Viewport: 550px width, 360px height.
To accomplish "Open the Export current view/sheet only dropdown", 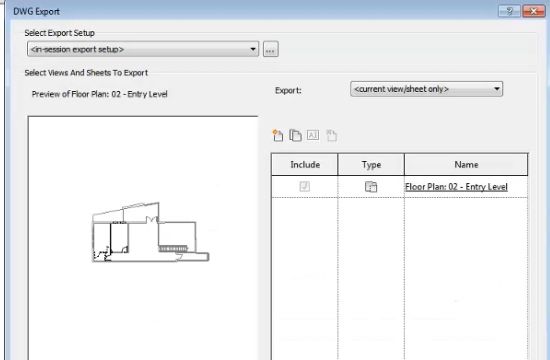I will point(426,89).
